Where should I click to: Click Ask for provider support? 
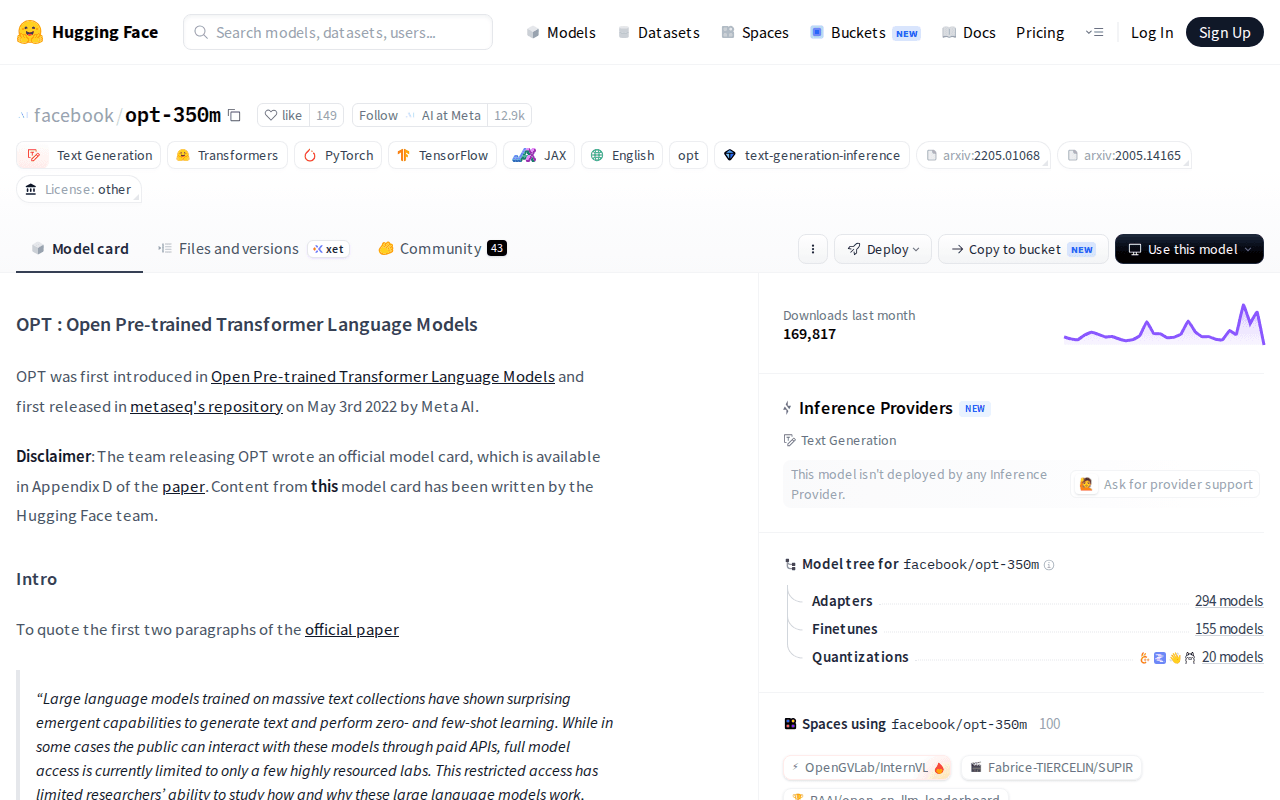[x=1165, y=484]
